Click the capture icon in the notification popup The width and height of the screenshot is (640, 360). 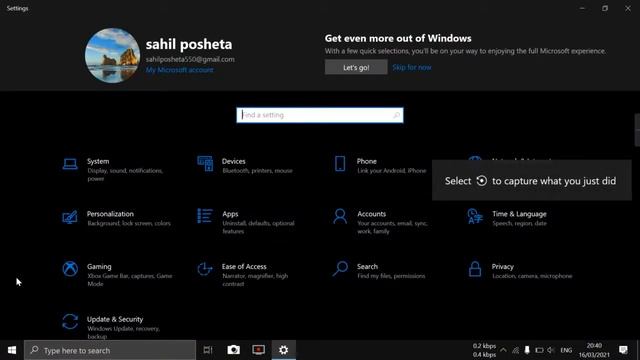point(482,181)
